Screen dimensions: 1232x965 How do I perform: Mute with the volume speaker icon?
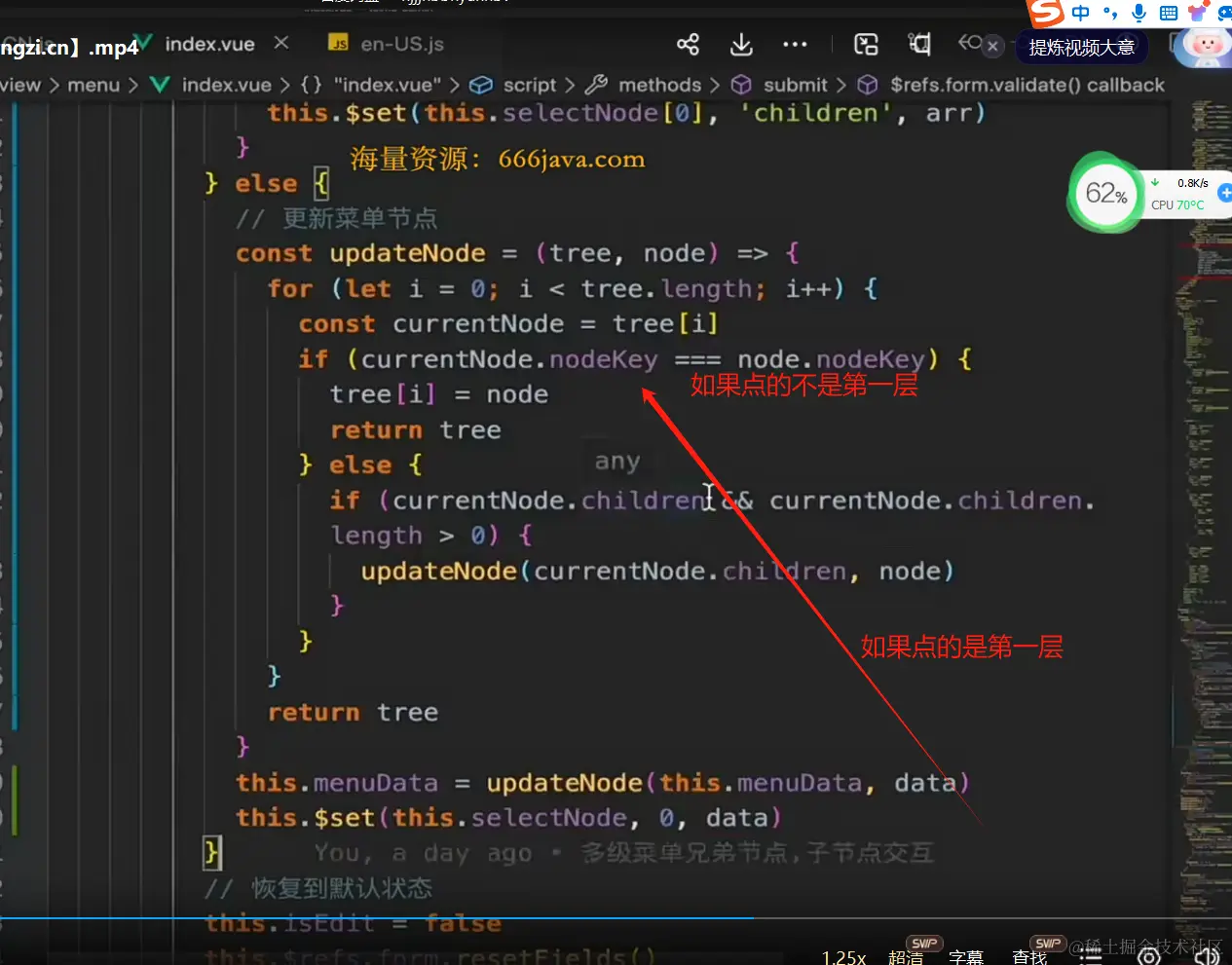point(1208,956)
